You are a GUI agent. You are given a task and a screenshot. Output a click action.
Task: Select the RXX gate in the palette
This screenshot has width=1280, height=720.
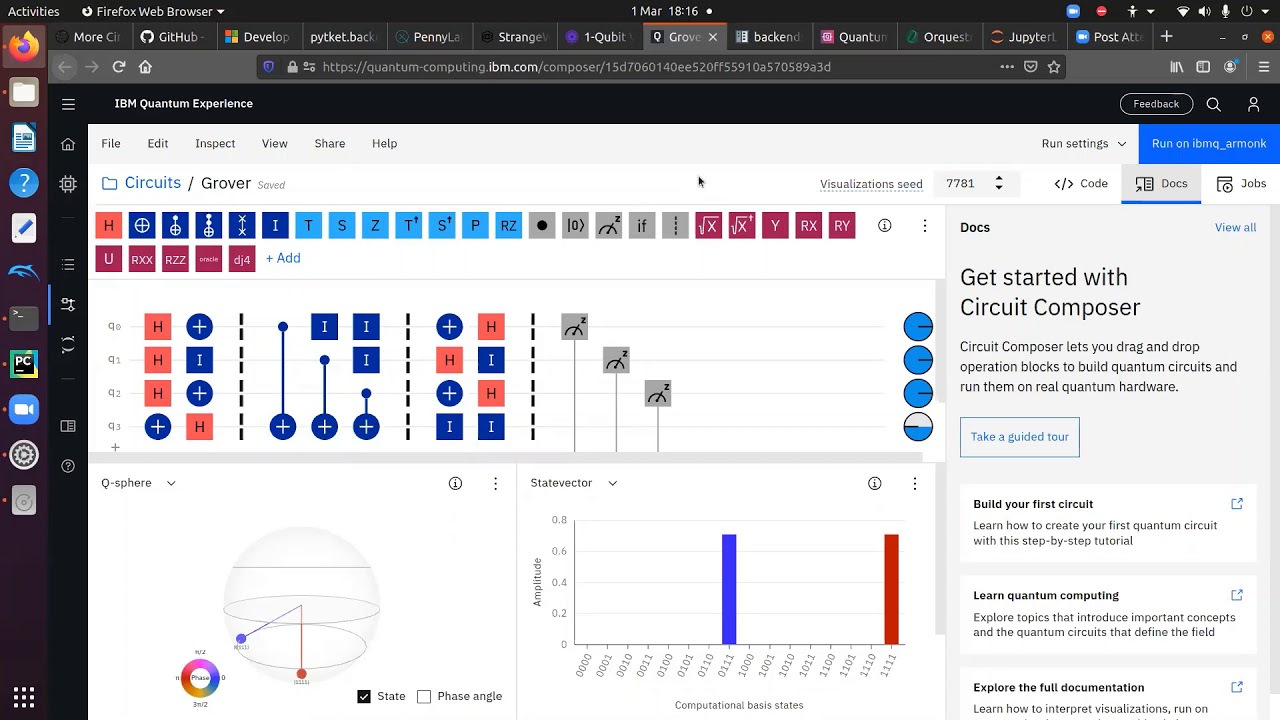pos(142,259)
